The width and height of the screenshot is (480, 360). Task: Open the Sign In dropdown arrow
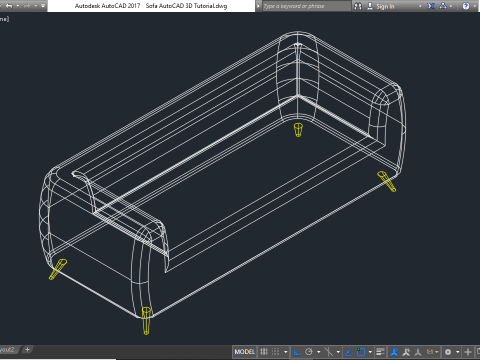point(420,6)
